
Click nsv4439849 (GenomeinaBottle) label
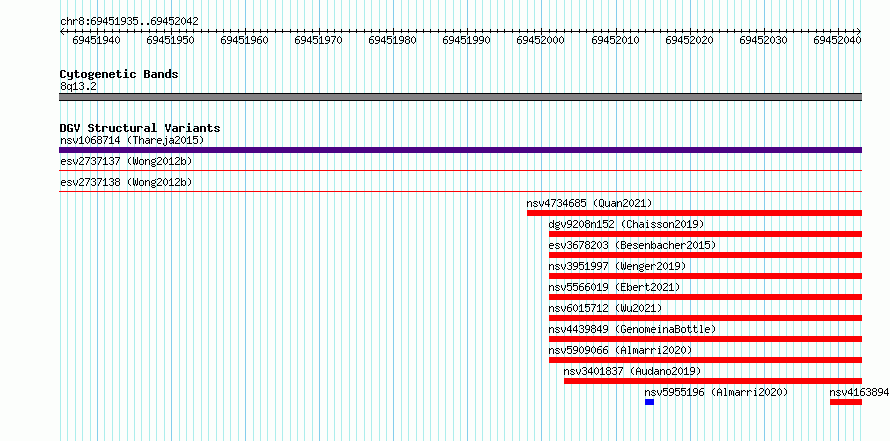[632, 329]
